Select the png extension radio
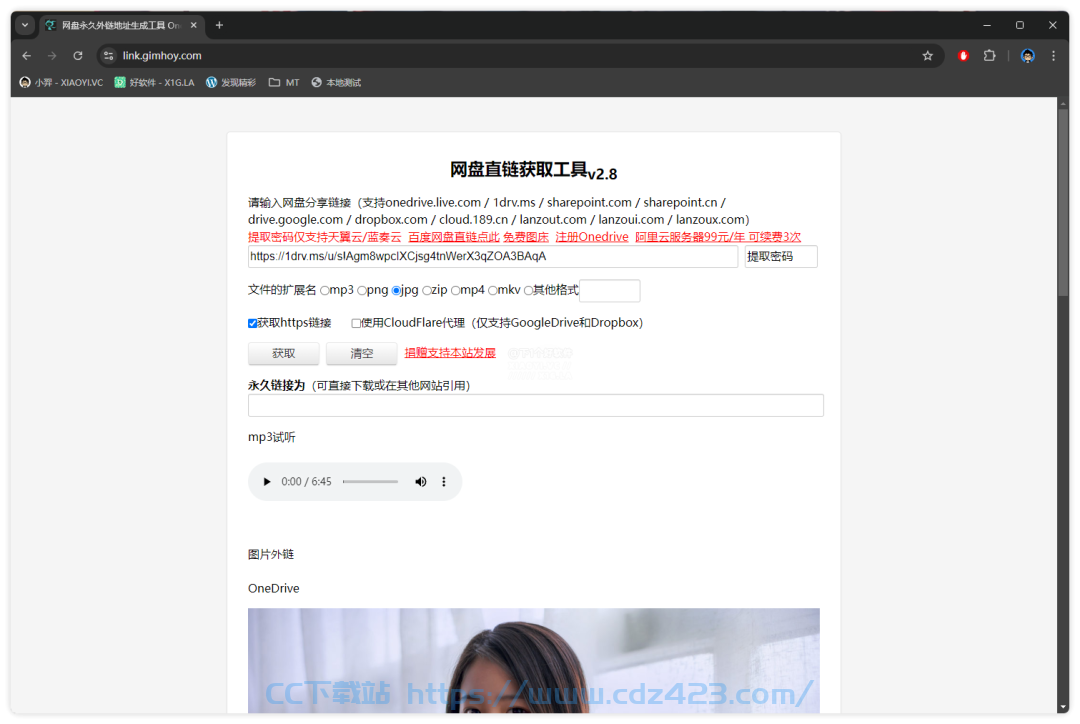Viewport: 1080px width, 724px height. 362,291
